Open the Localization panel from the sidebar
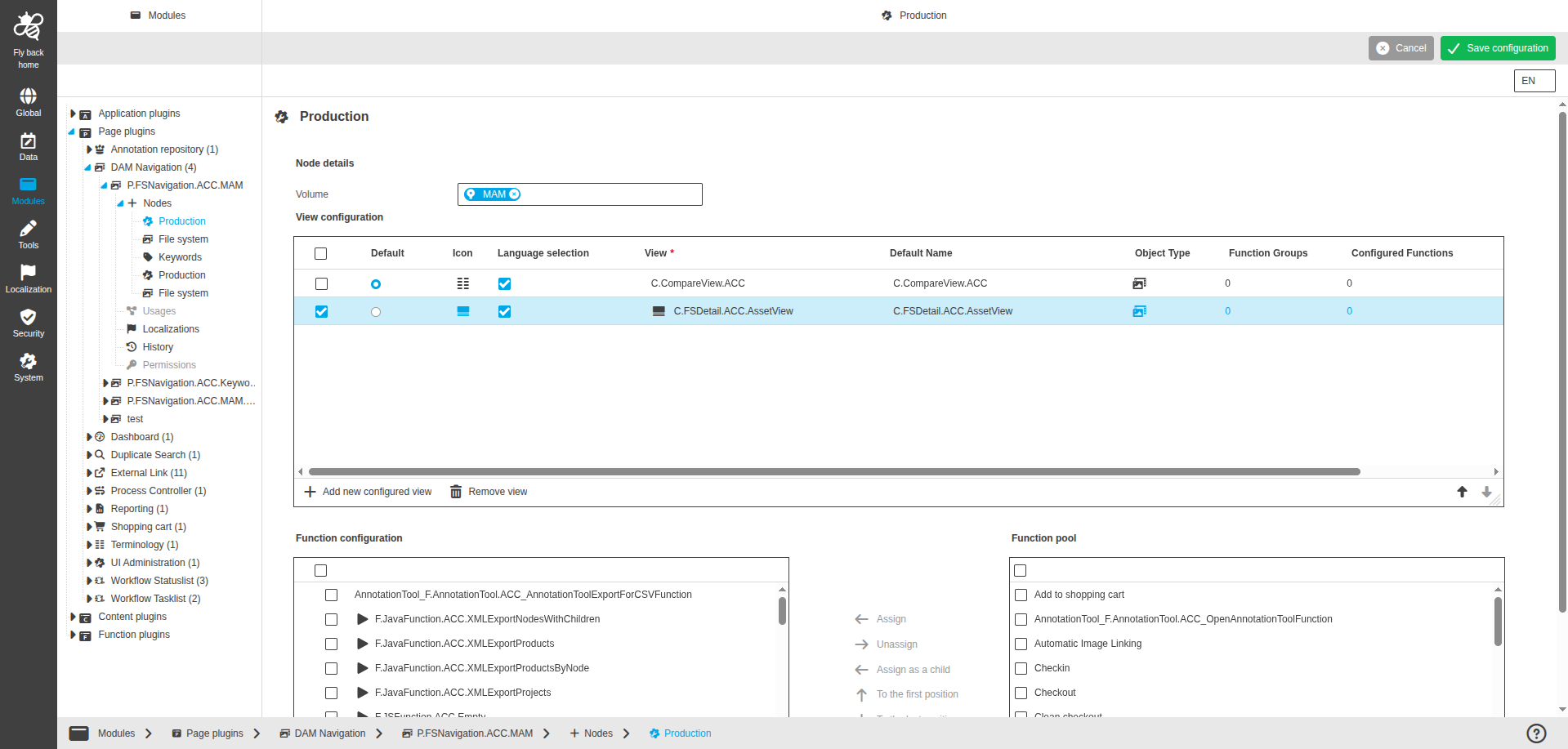1568x749 pixels. click(28, 276)
